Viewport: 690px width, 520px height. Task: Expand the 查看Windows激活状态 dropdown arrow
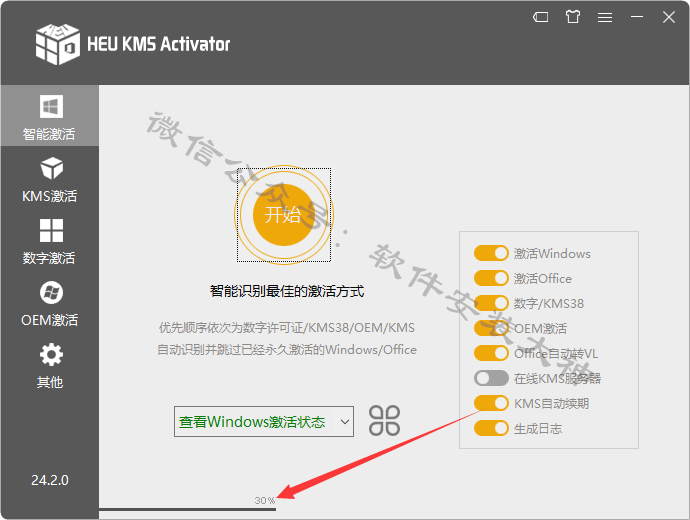click(x=345, y=422)
